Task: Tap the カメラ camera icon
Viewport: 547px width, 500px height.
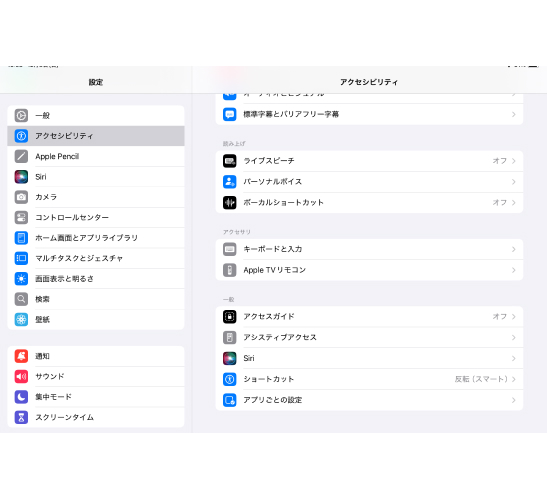Action: point(21,197)
